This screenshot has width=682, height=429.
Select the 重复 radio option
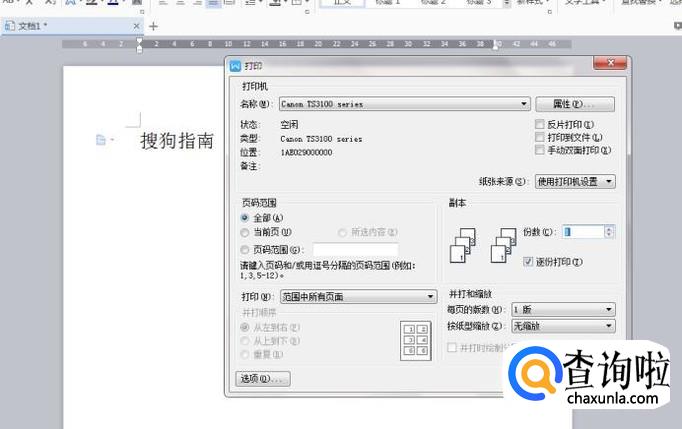click(245, 355)
